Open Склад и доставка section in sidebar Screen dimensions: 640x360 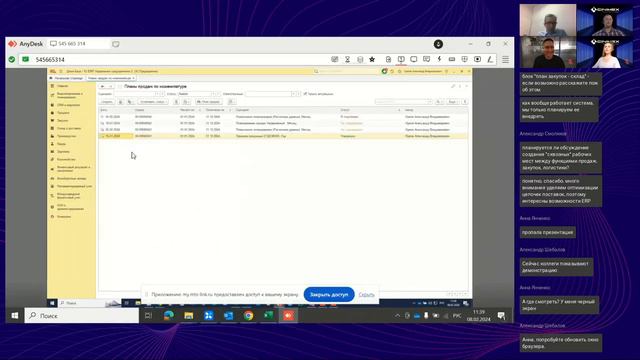pyautogui.click(x=69, y=128)
